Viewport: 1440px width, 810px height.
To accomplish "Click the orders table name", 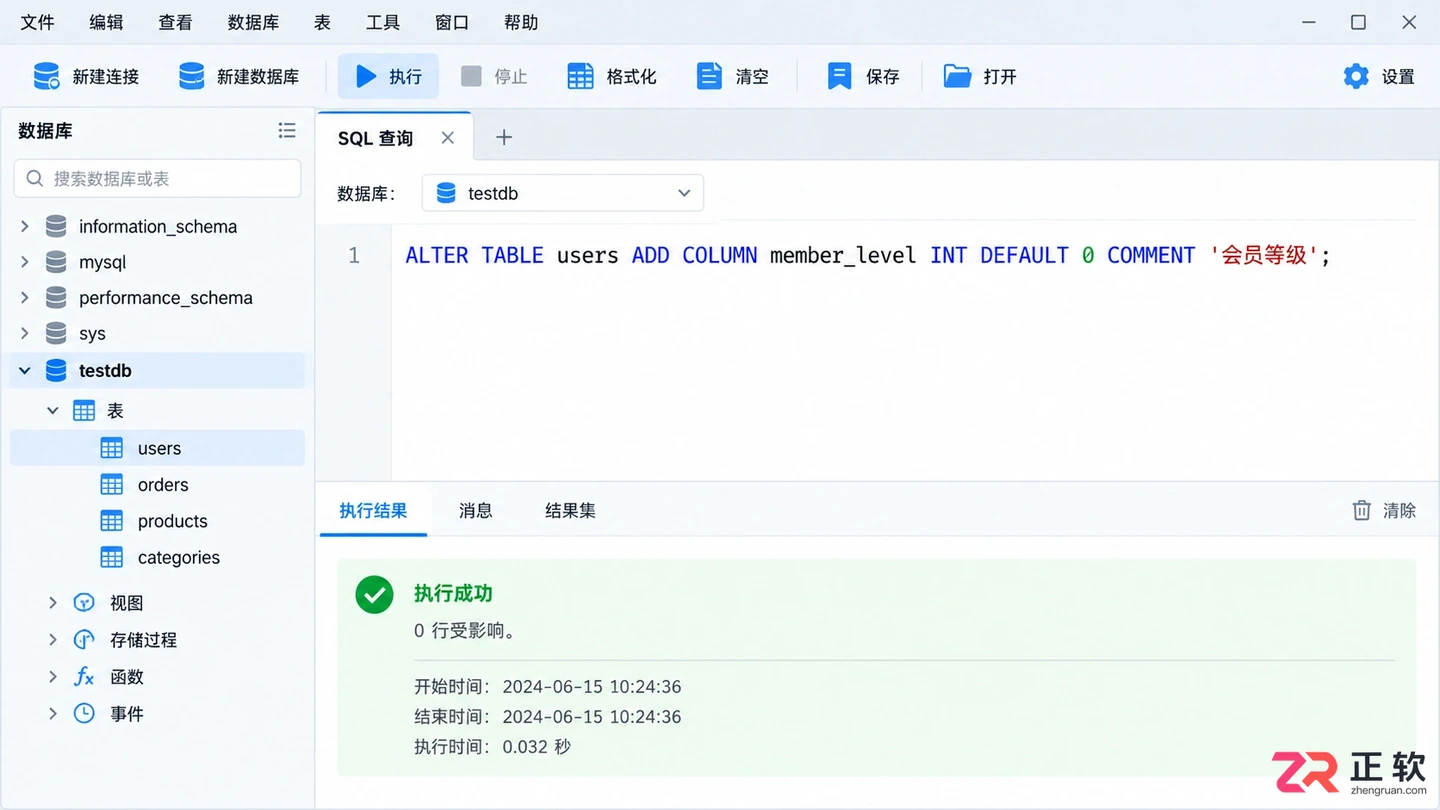I will point(163,485).
